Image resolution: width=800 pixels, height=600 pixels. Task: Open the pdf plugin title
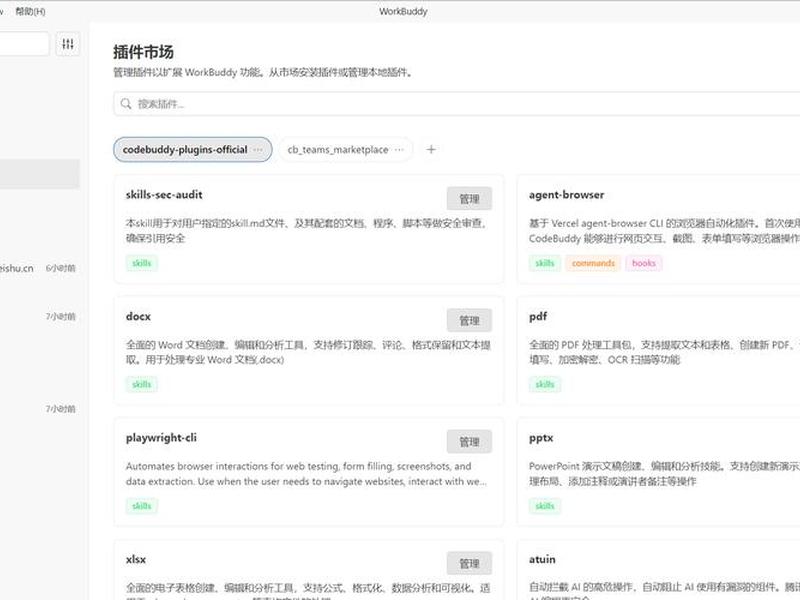click(538, 316)
